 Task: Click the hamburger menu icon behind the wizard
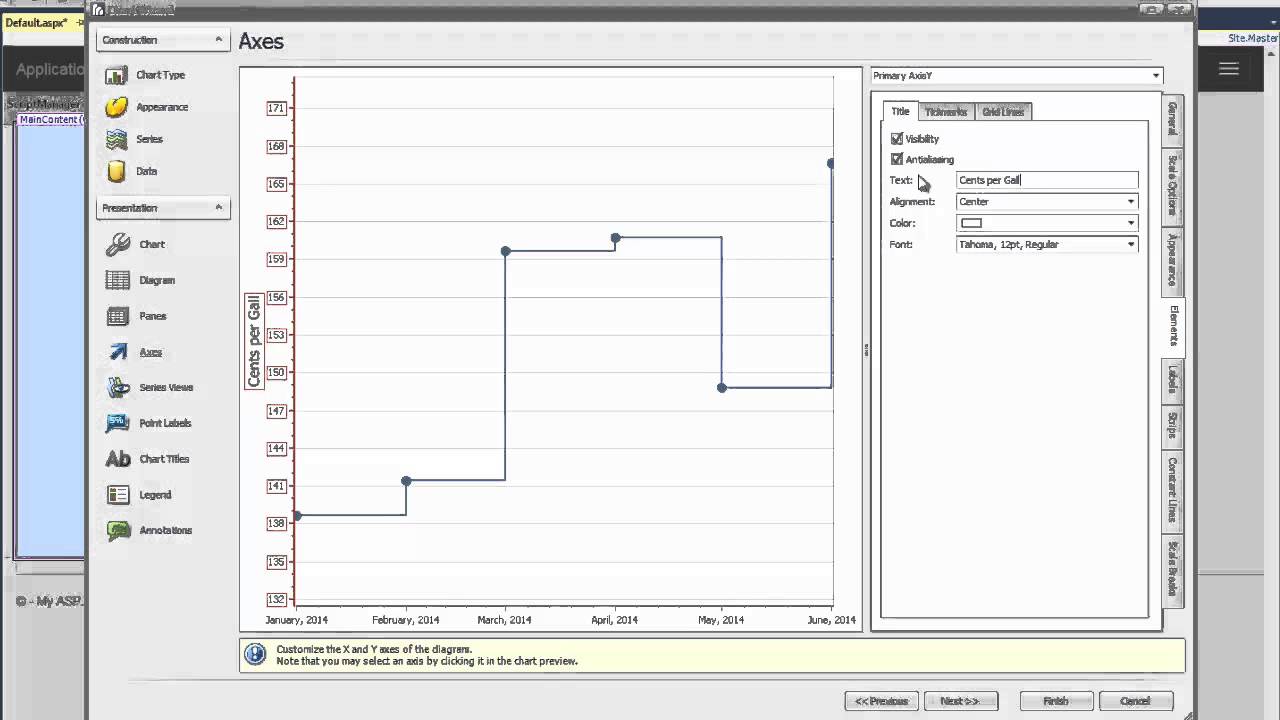click(1229, 69)
